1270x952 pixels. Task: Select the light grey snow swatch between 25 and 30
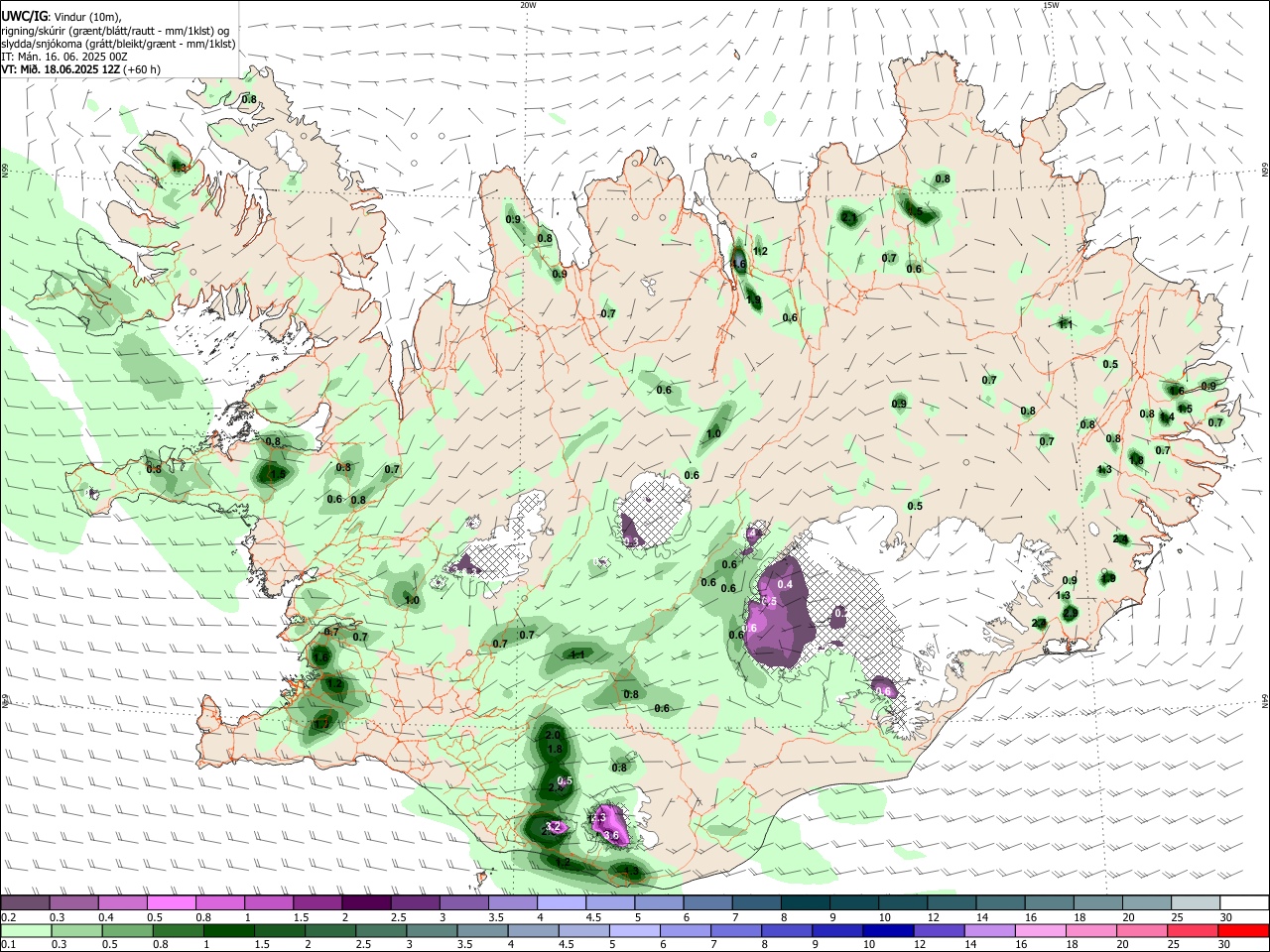[1197, 903]
